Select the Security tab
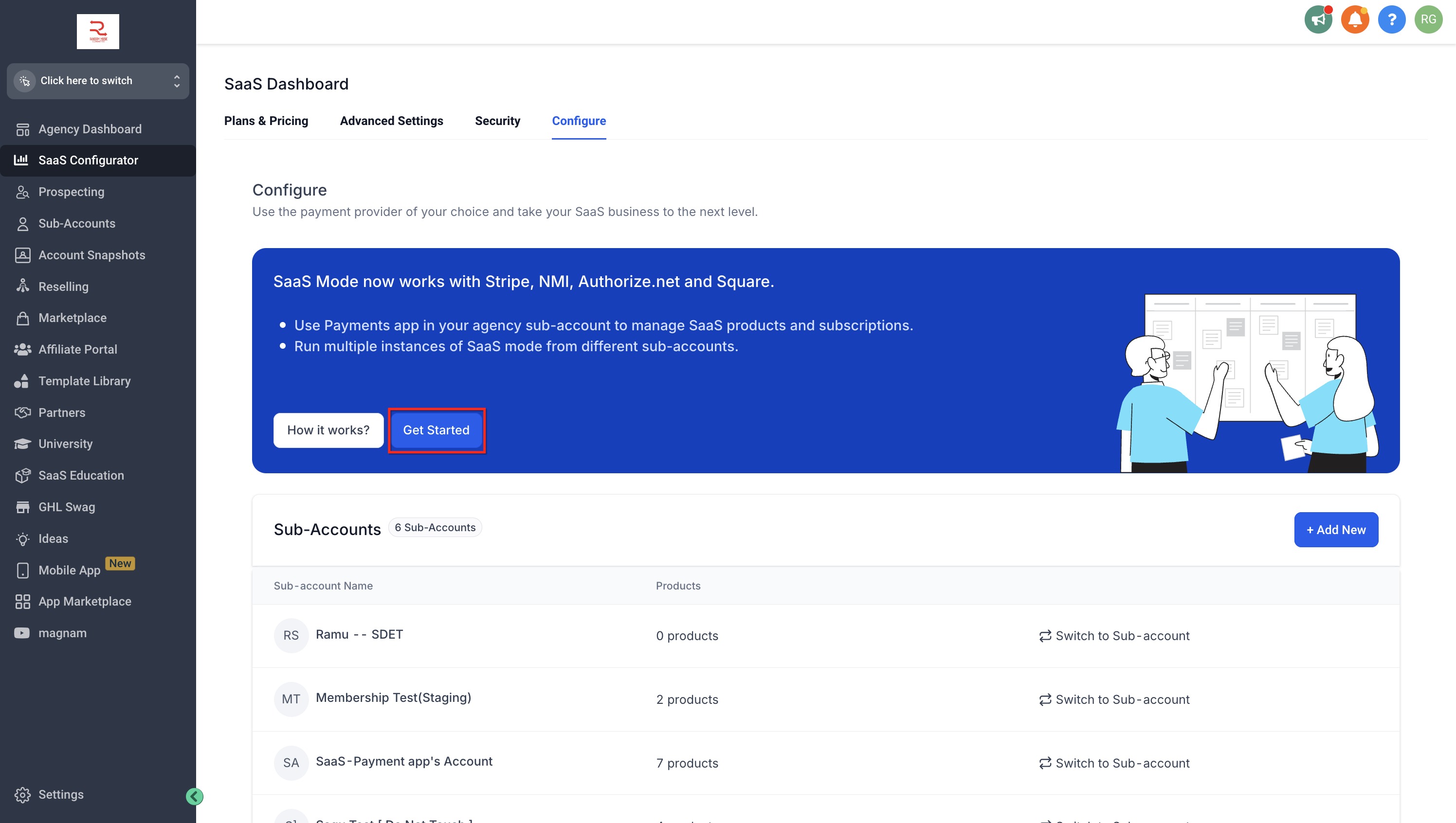The image size is (1456, 823). (497, 121)
